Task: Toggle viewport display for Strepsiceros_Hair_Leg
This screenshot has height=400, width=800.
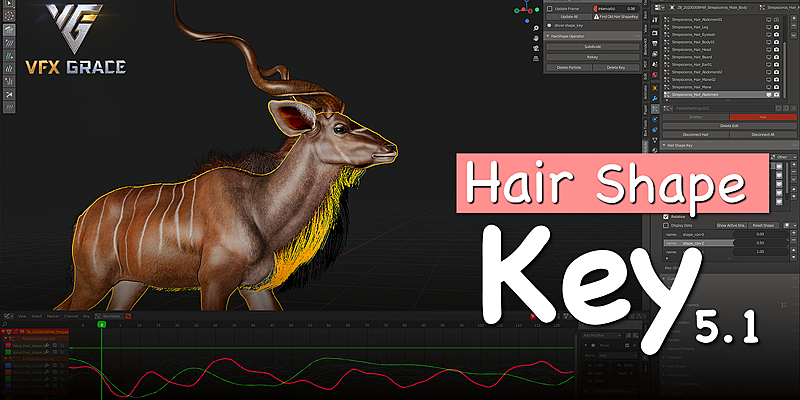Action: click(769, 27)
